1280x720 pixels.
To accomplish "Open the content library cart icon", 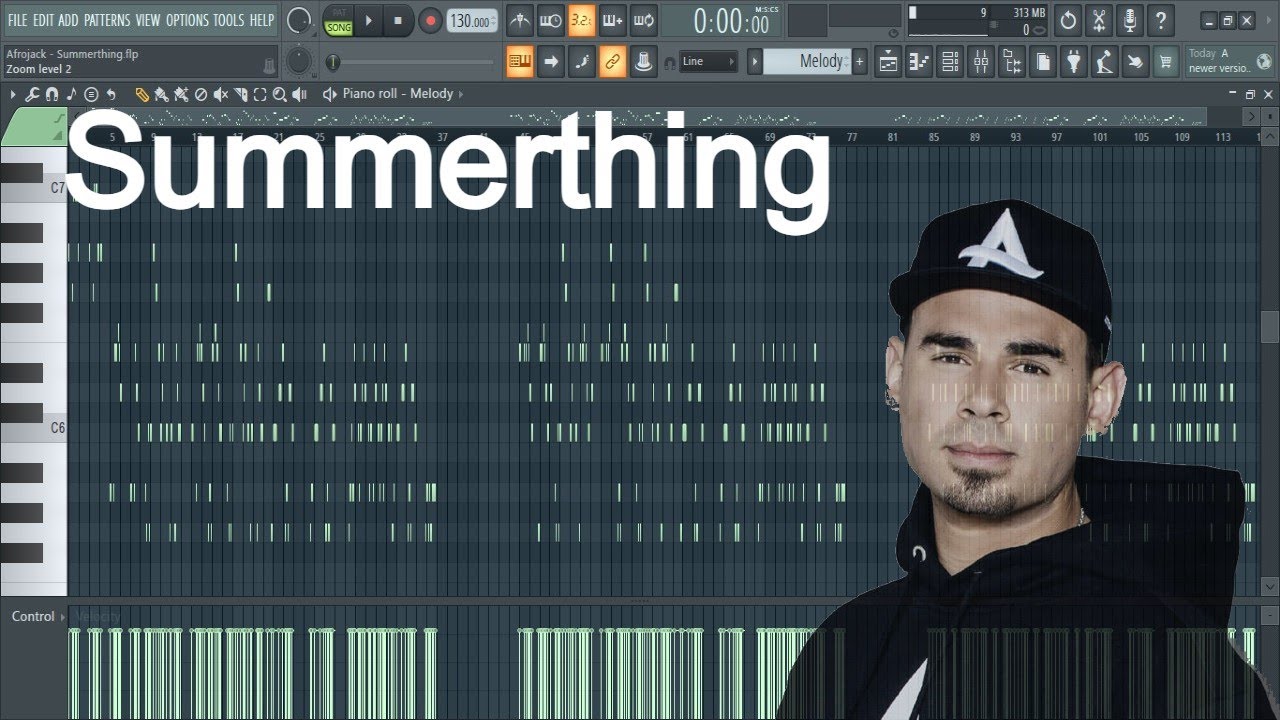I will click(1165, 61).
